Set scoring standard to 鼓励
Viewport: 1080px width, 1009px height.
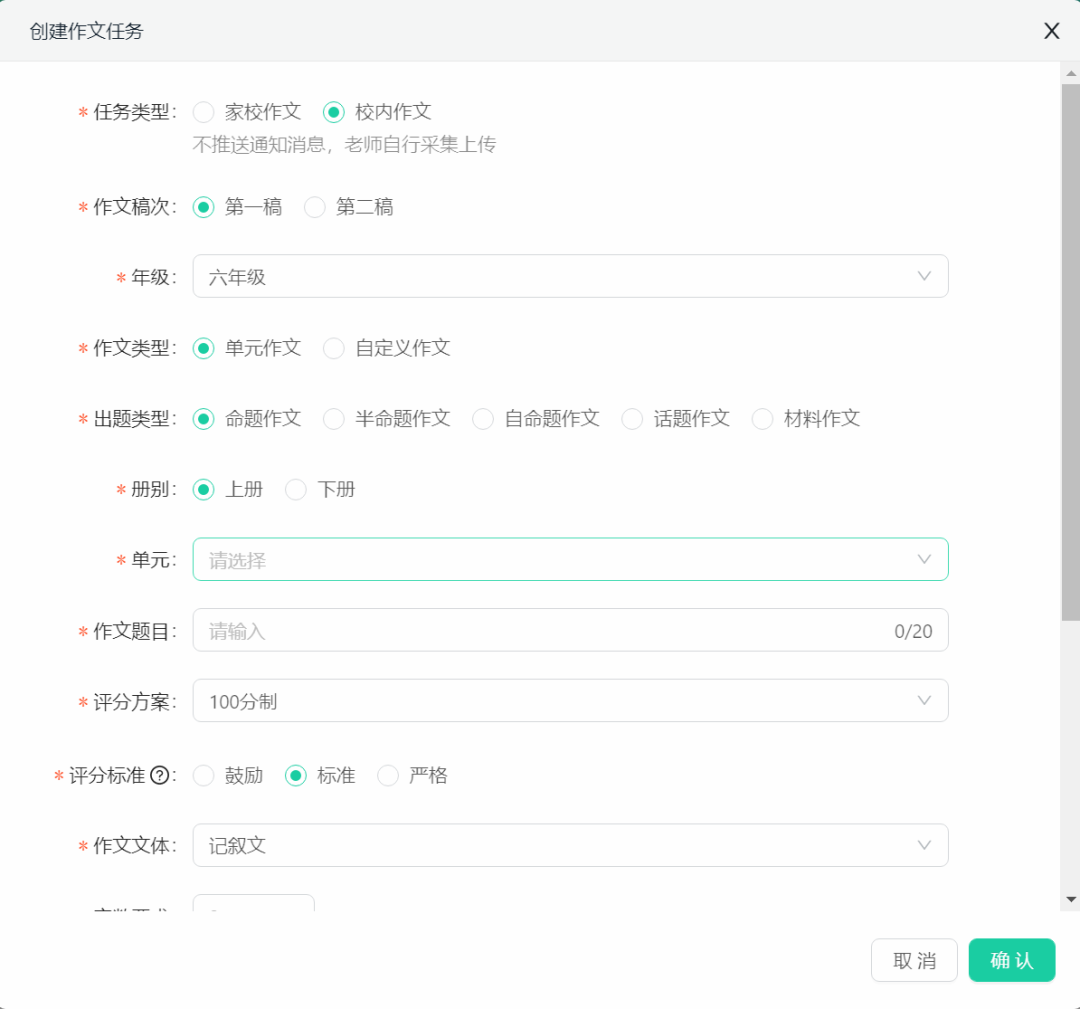[204, 775]
